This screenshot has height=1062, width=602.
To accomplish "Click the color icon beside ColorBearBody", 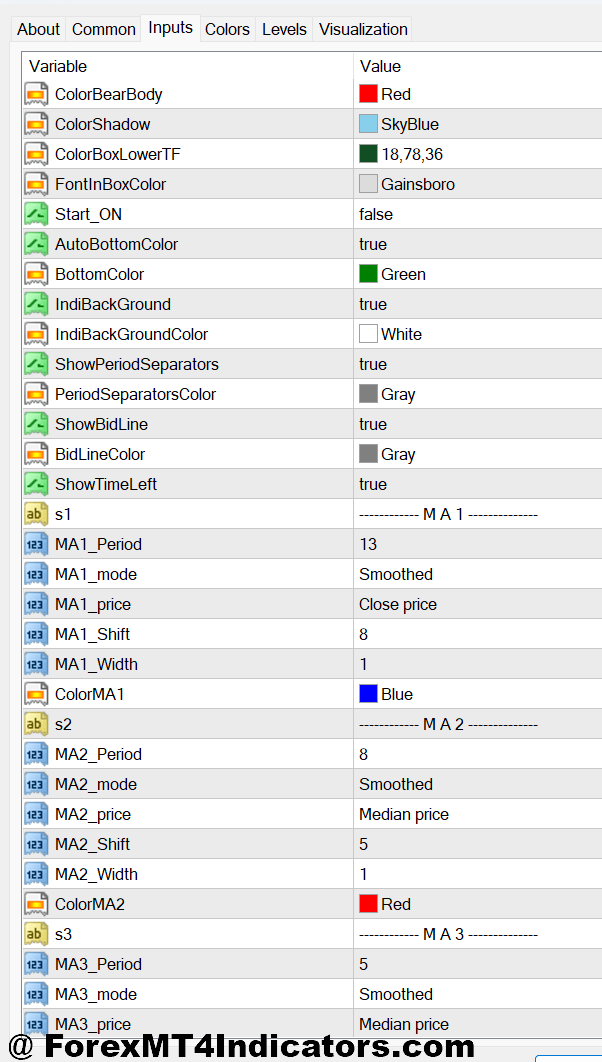I will tap(37, 94).
